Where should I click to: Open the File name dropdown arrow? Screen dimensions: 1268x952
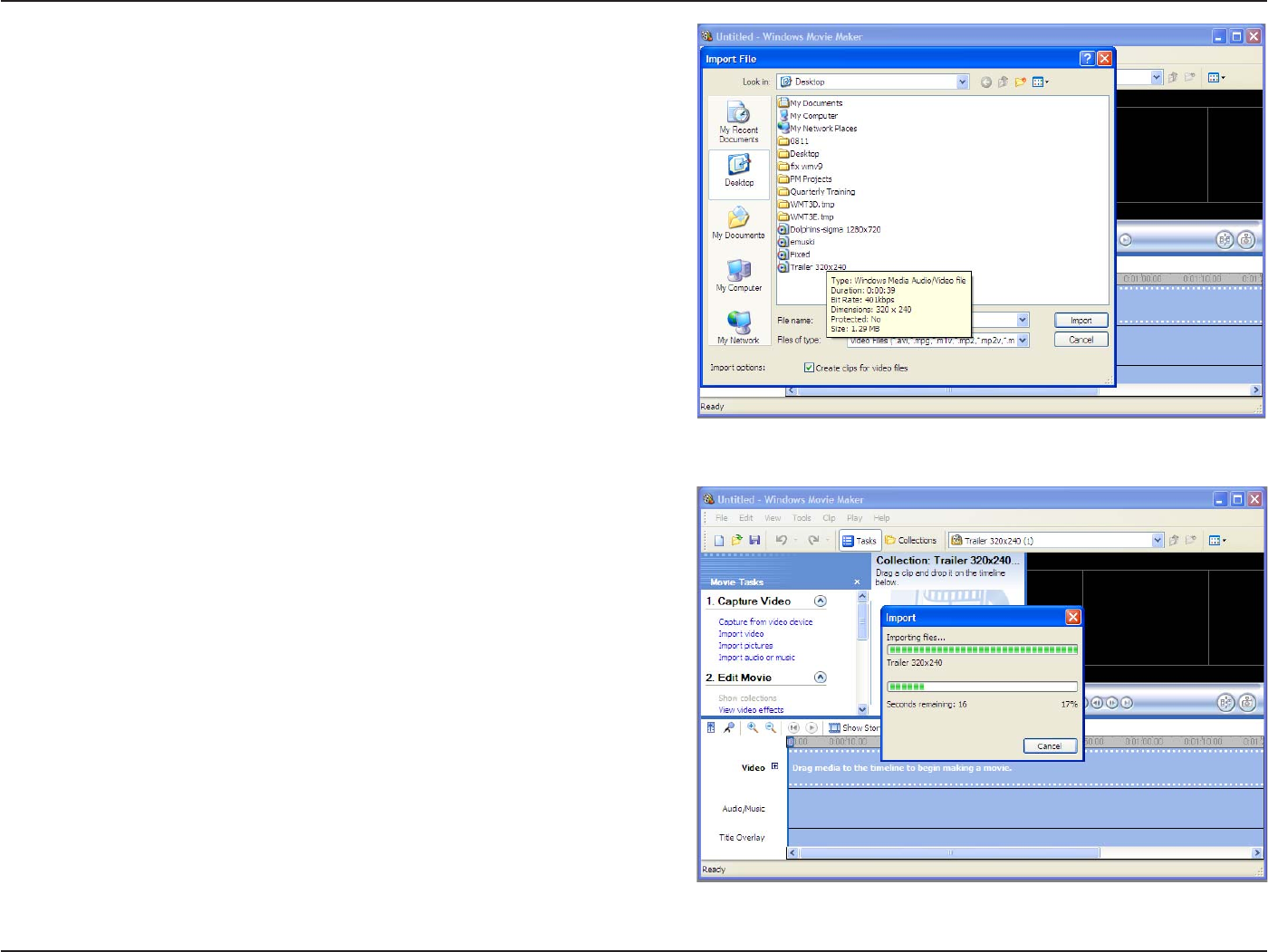[x=1023, y=321]
